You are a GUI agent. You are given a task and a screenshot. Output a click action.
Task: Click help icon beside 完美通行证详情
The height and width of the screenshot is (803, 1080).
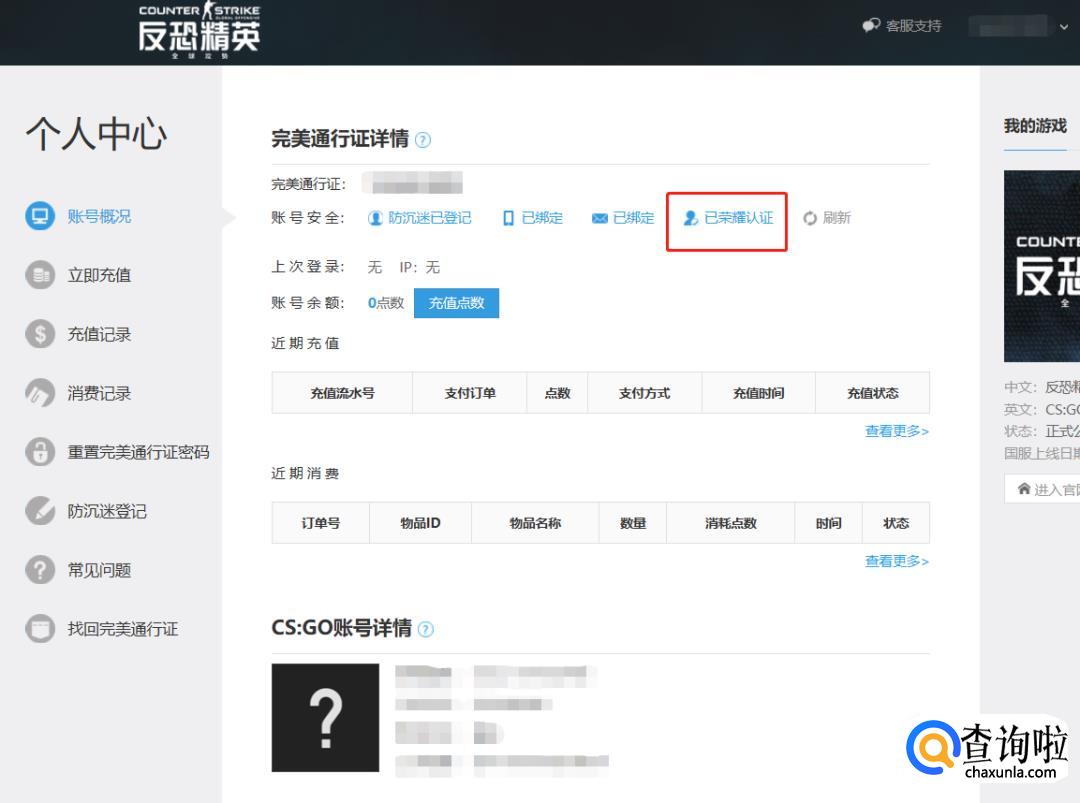coord(423,140)
